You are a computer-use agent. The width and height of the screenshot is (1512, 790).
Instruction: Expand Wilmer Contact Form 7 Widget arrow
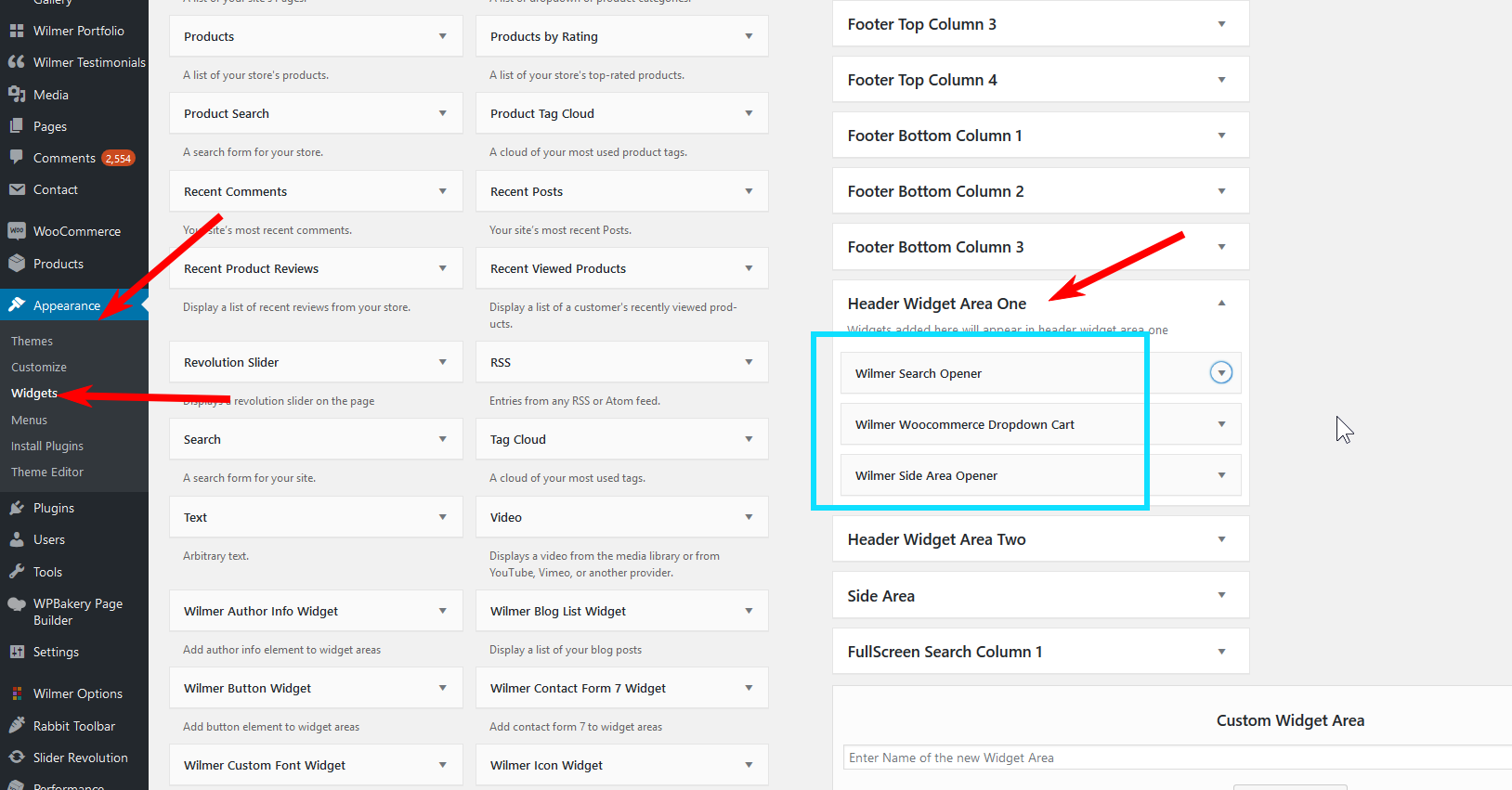pos(749,688)
